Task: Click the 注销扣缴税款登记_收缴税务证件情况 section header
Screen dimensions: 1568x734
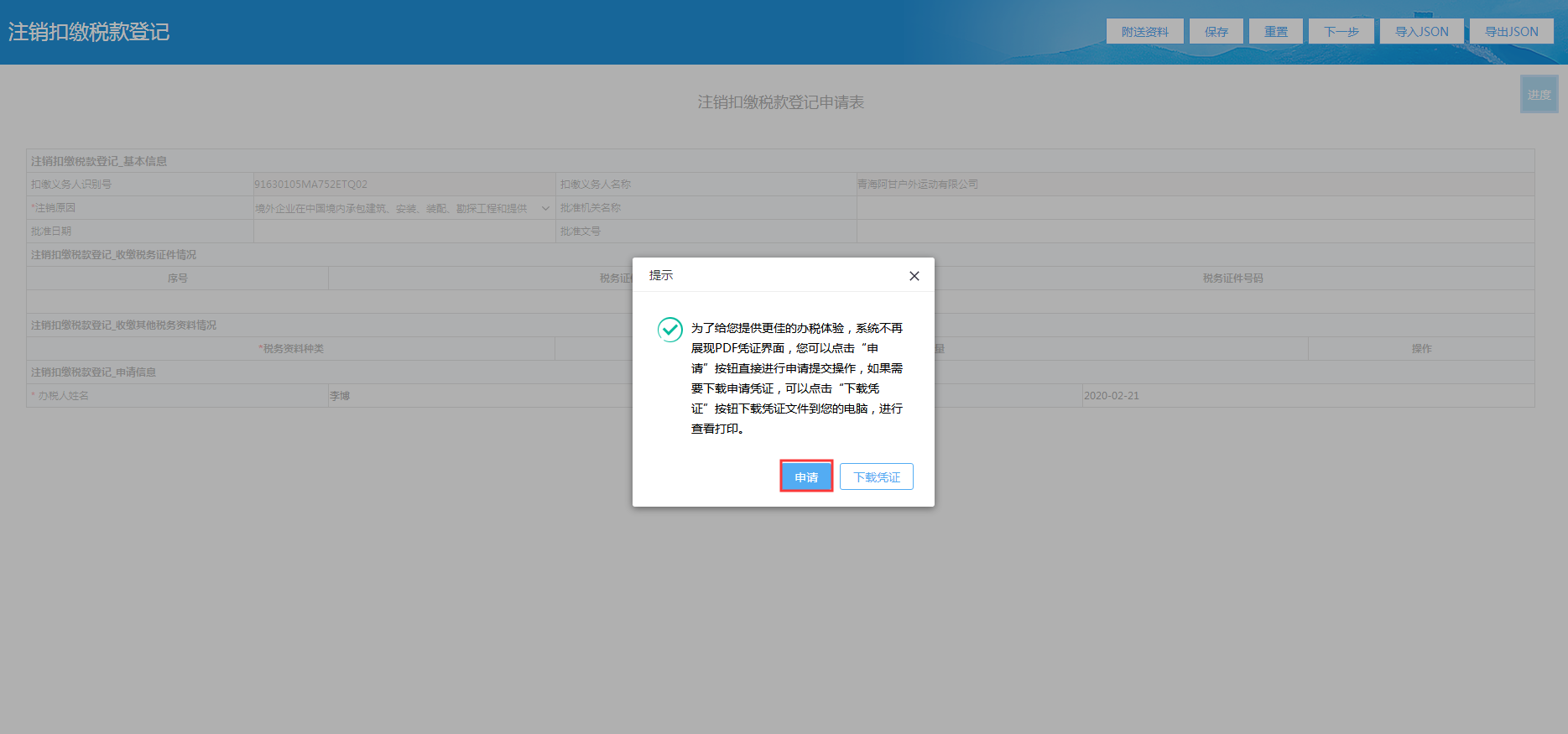Action: pos(113,255)
